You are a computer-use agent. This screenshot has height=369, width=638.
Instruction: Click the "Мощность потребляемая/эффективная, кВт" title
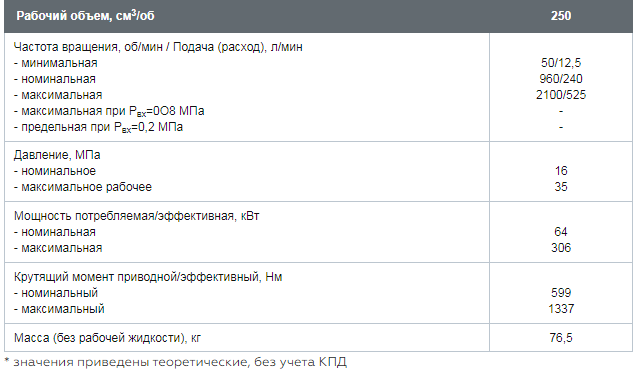tap(136, 216)
